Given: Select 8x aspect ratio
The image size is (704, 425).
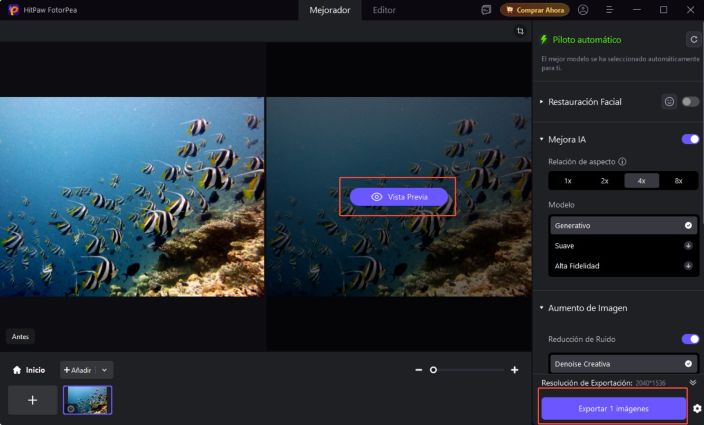Looking at the screenshot, I should tap(678, 181).
